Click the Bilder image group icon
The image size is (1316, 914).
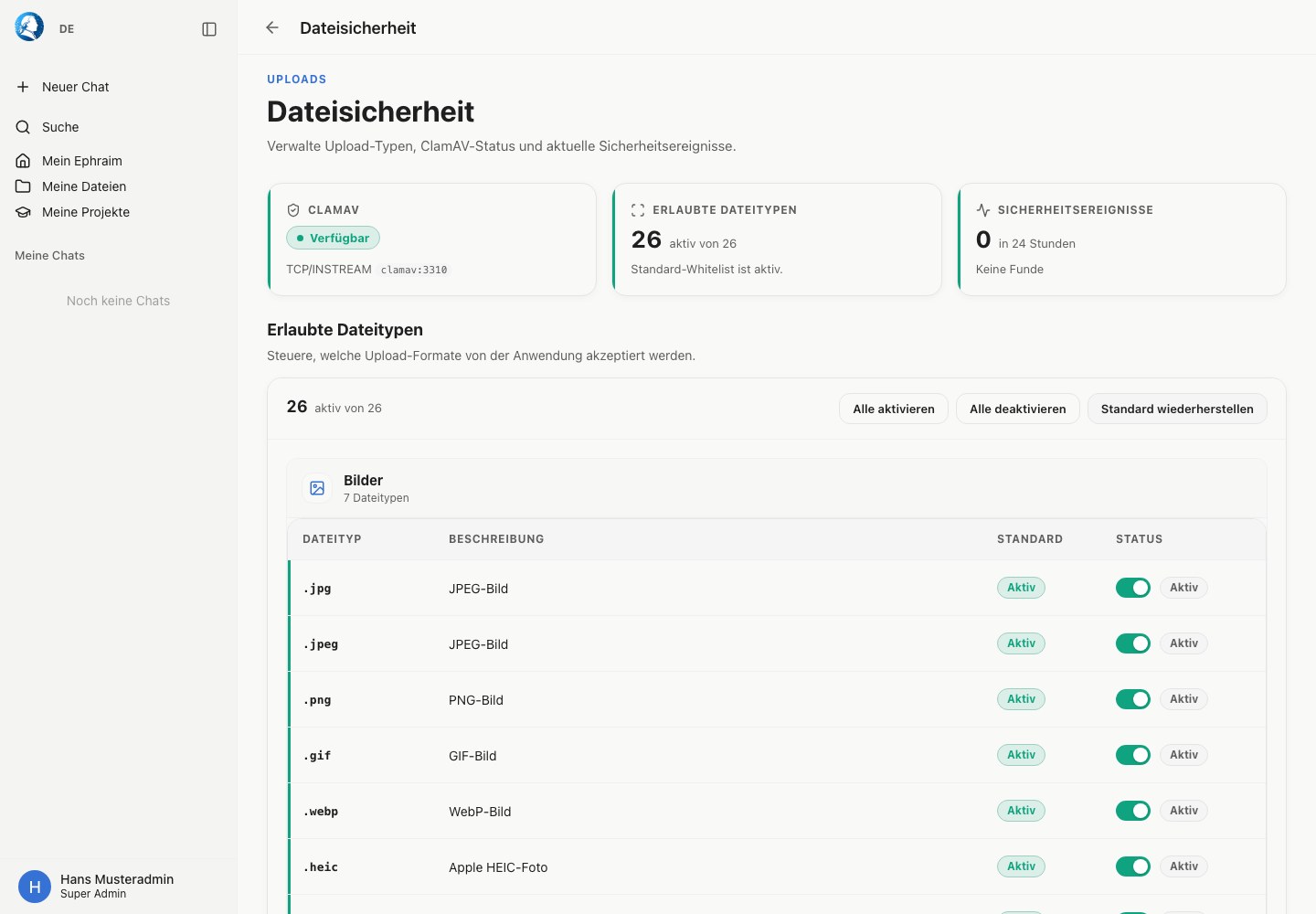[x=317, y=488]
